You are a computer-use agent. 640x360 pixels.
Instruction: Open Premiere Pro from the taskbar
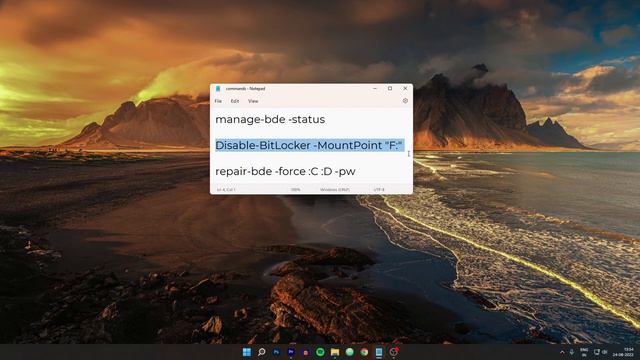(x=291, y=352)
